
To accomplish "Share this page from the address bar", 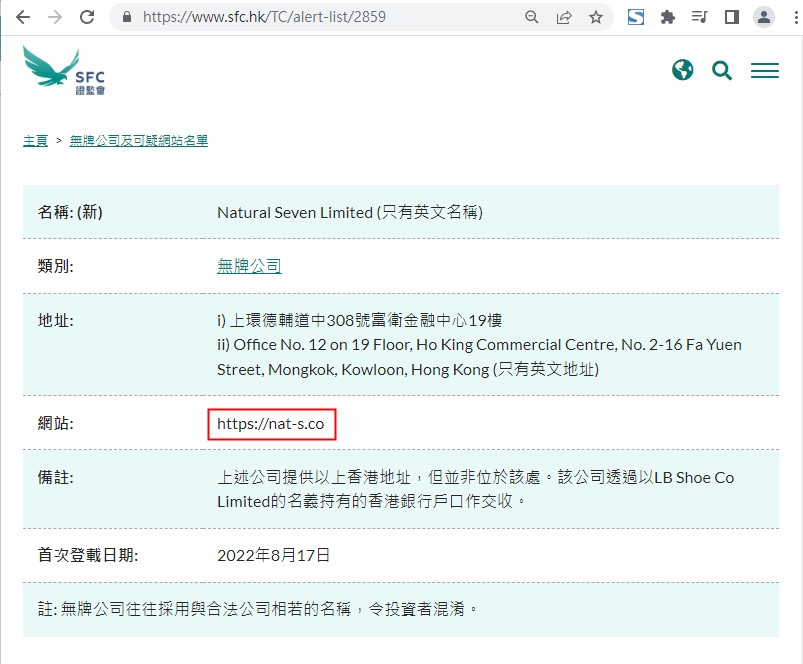I will point(564,17).
